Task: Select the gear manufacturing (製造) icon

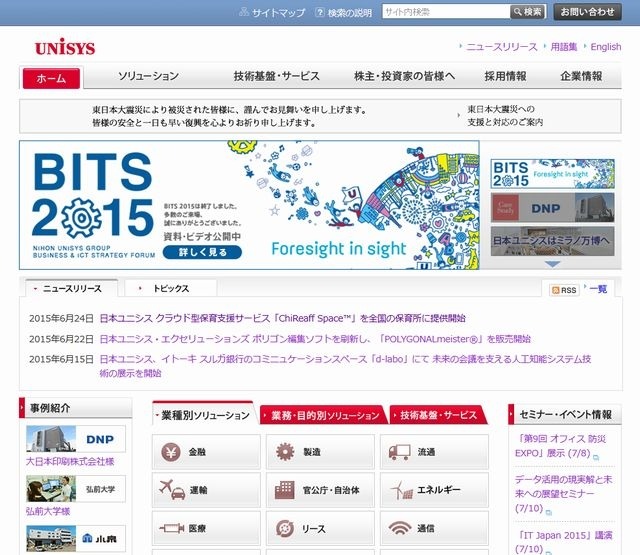Action: tap(285, 452)
